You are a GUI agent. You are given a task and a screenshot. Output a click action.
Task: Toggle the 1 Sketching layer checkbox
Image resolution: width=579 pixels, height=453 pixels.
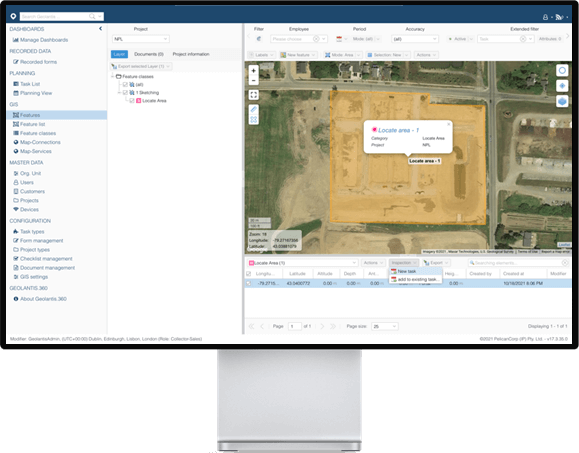point(125,93)
